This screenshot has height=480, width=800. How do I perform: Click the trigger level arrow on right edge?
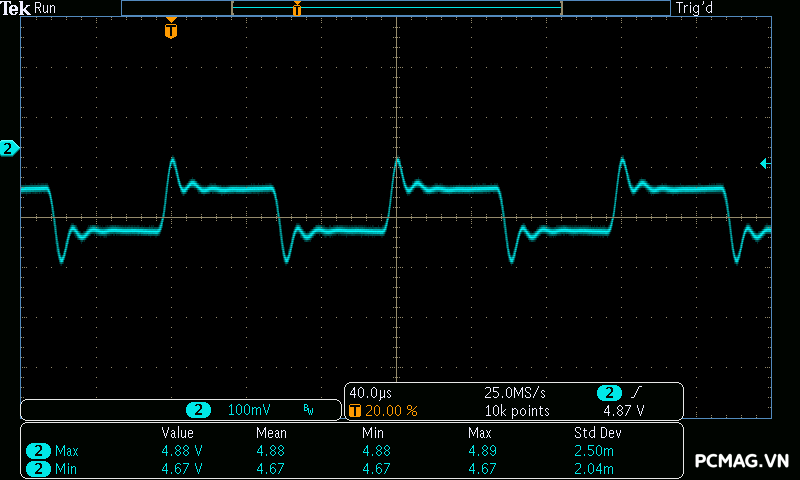(764, 163)
